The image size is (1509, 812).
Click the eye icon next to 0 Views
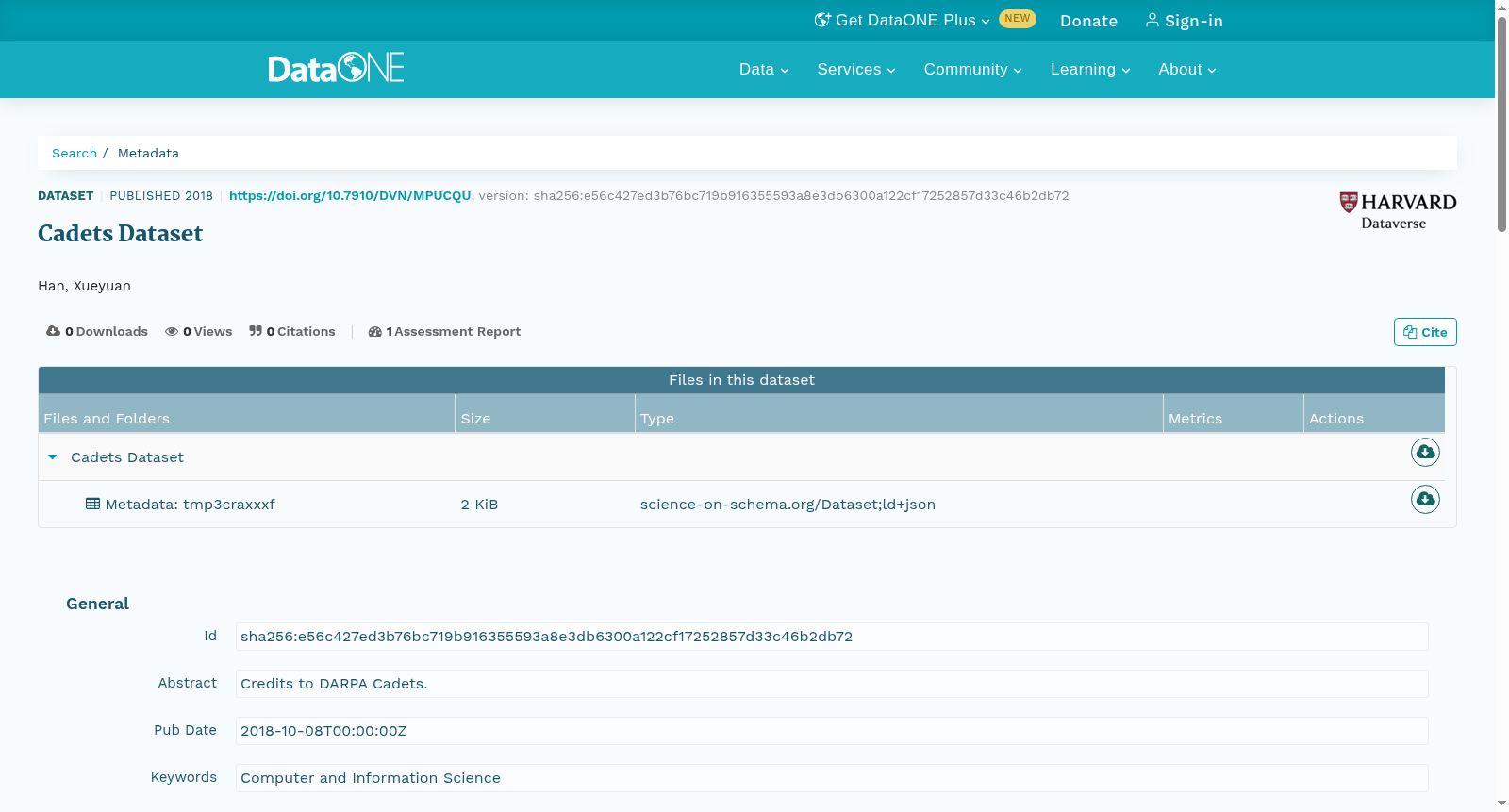coord(172,331)
